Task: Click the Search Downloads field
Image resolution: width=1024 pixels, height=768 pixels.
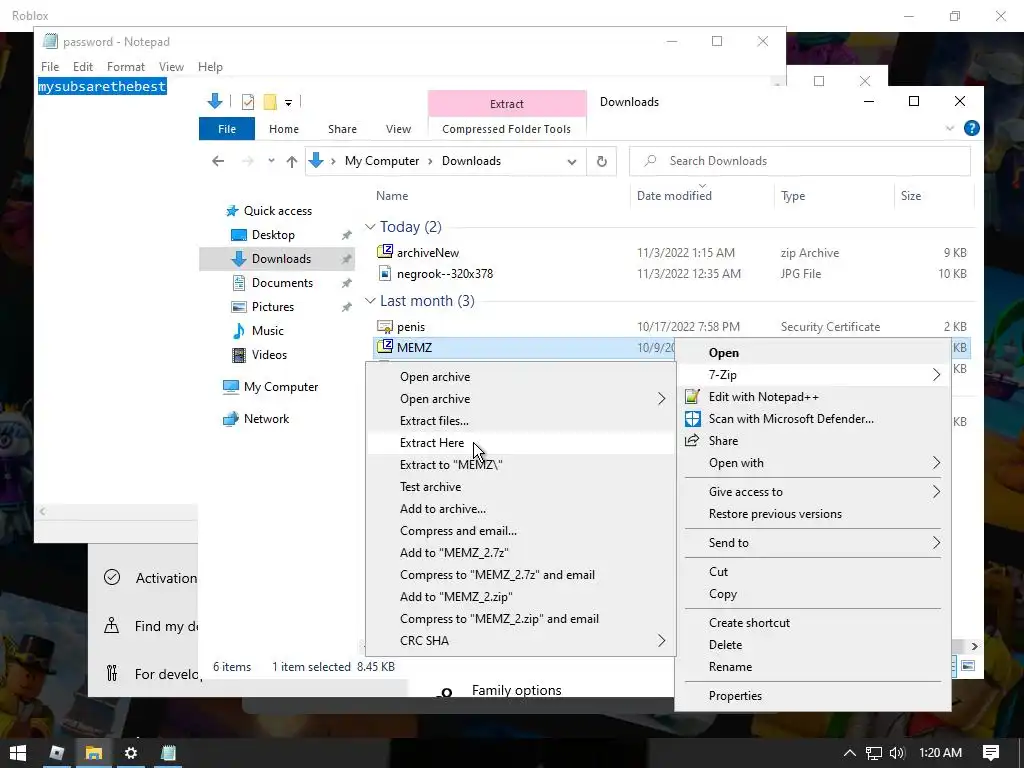Action: tap(799, 161)
